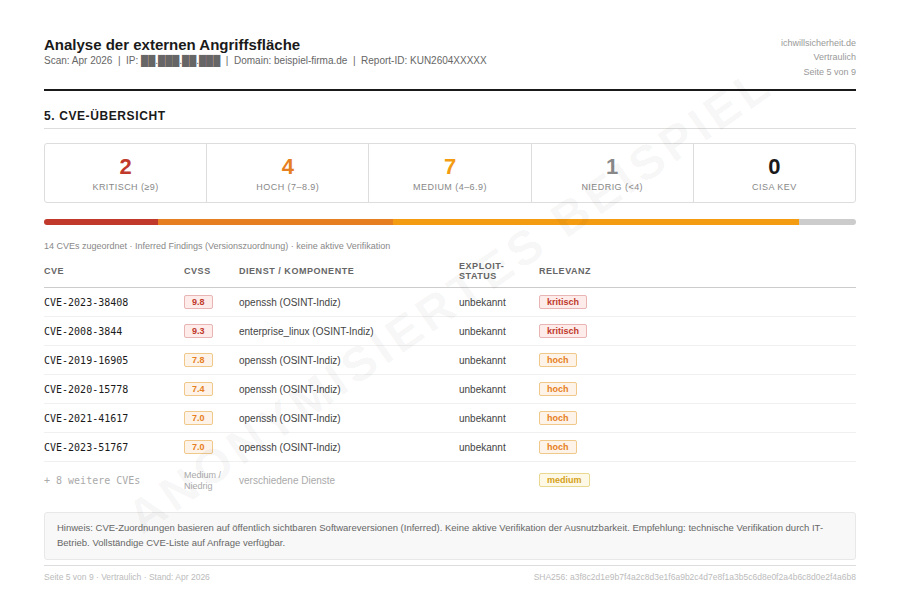Screen dimensions: 900x600
Task: Click hoch badge for CVE-2023-51767
Action: pos(557,447)
